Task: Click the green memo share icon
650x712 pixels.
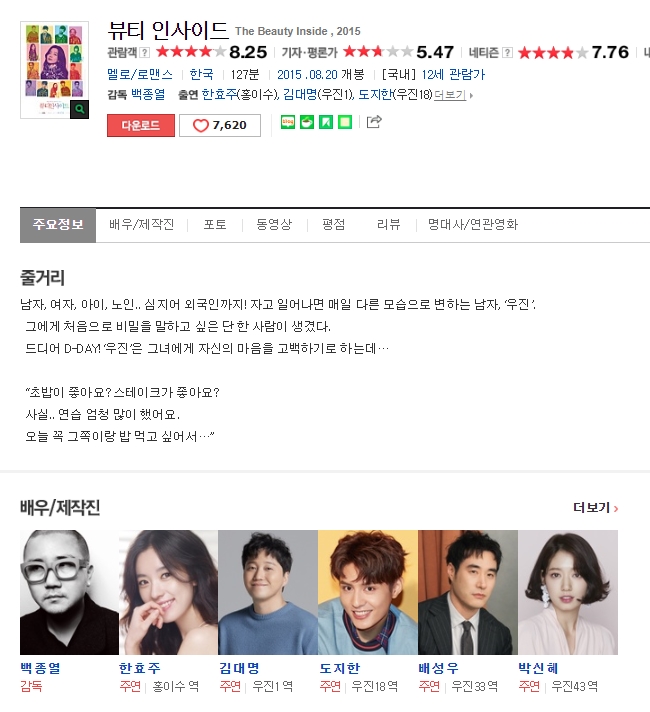Action: click(345, 122)
